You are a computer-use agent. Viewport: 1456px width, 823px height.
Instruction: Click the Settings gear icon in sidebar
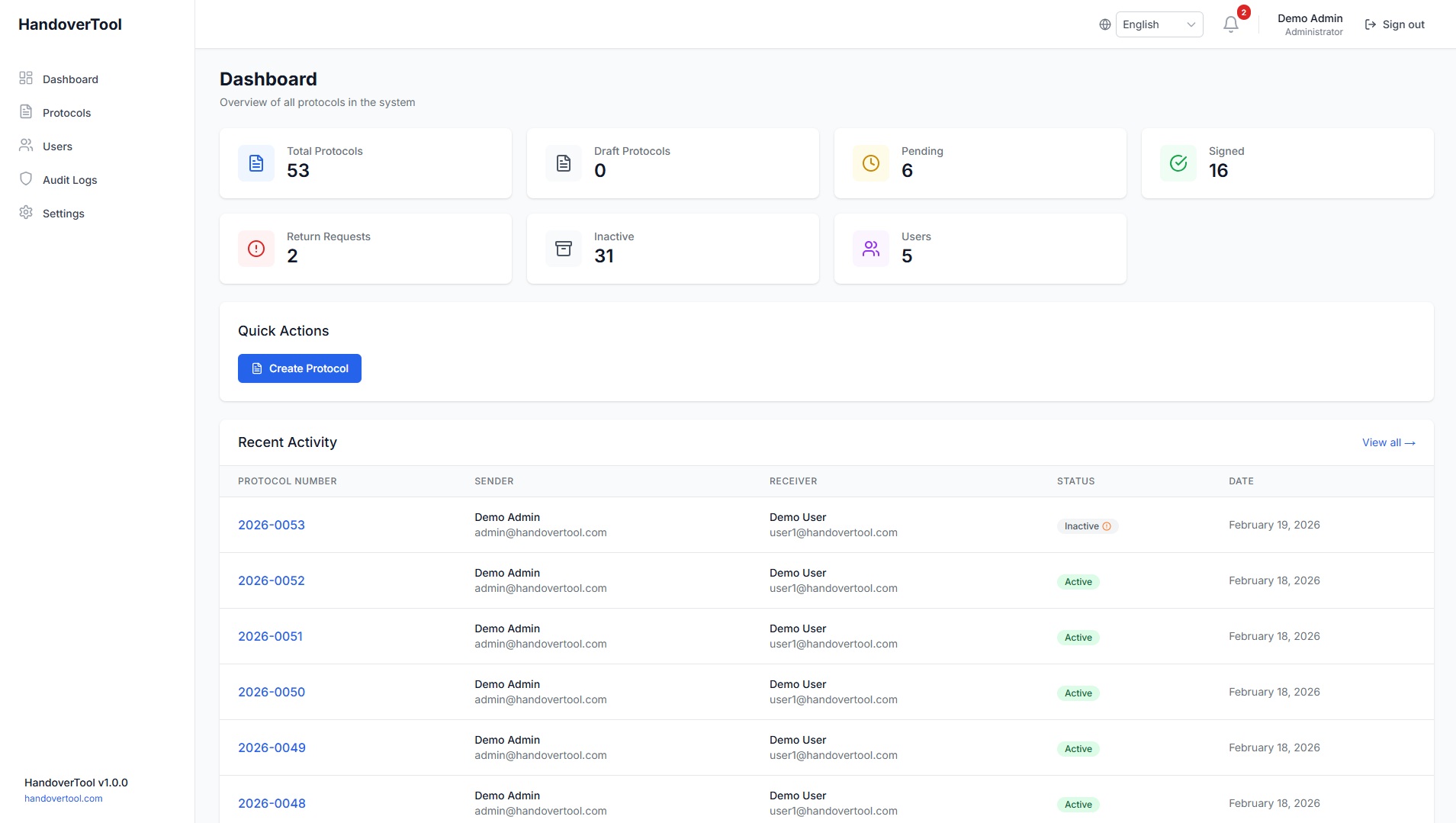click(26, 212)
